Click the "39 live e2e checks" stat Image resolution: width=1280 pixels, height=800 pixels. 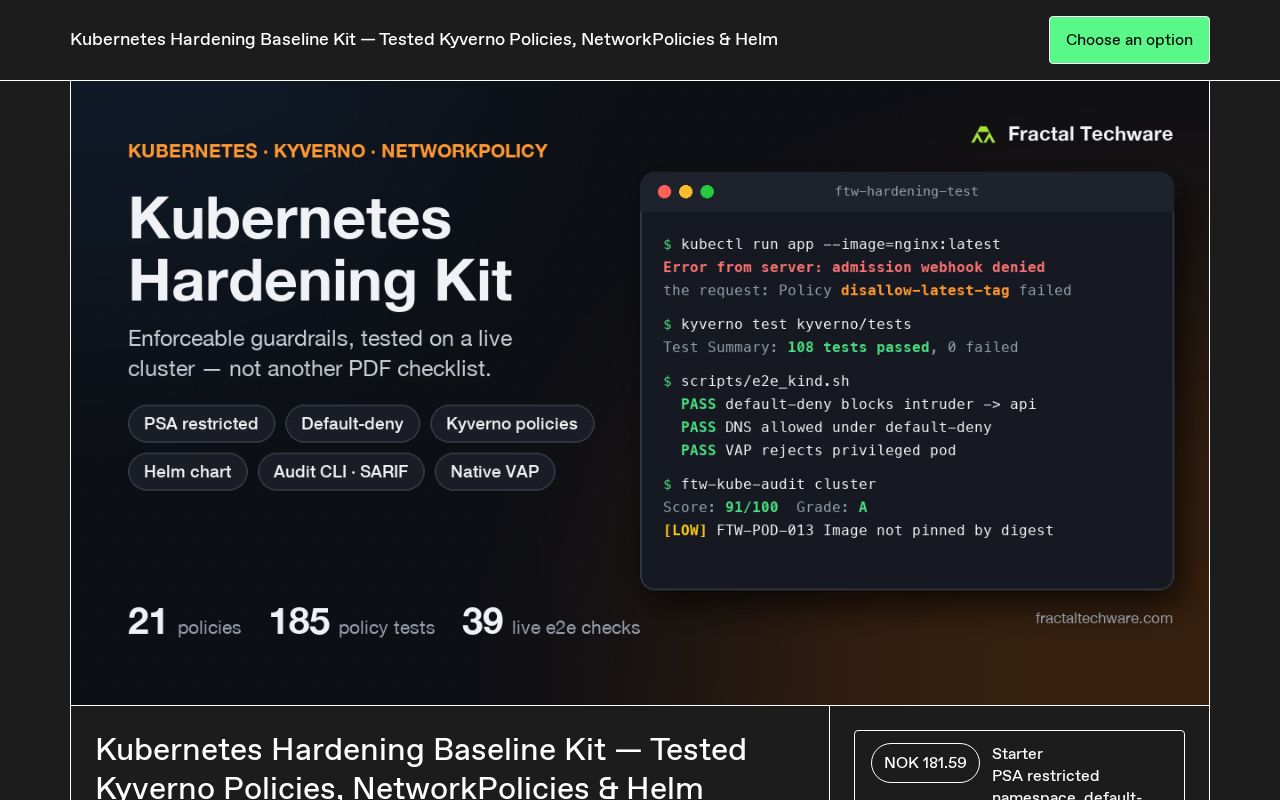[x=551, y=622]
